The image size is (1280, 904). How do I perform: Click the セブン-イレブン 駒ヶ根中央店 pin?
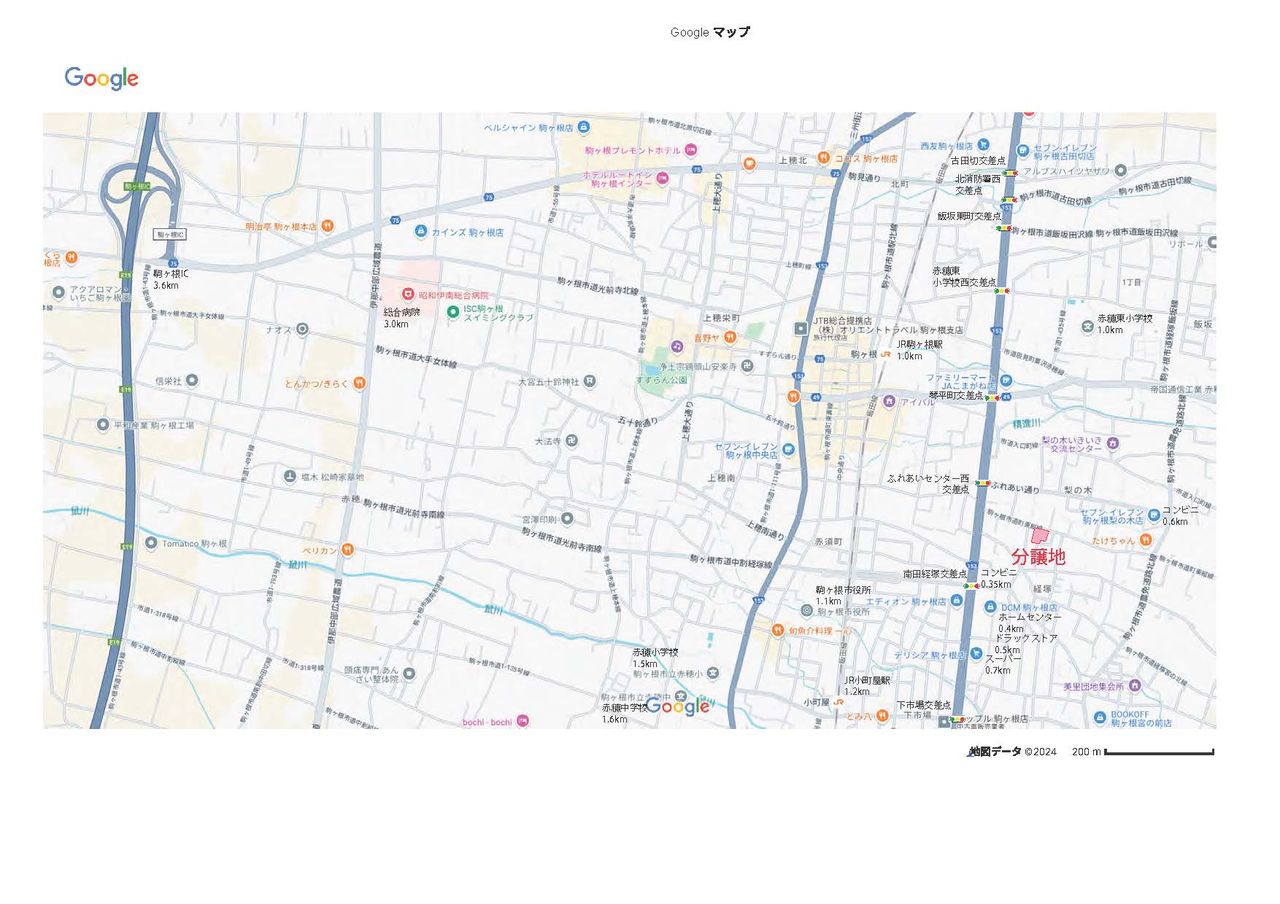point(788,450)
